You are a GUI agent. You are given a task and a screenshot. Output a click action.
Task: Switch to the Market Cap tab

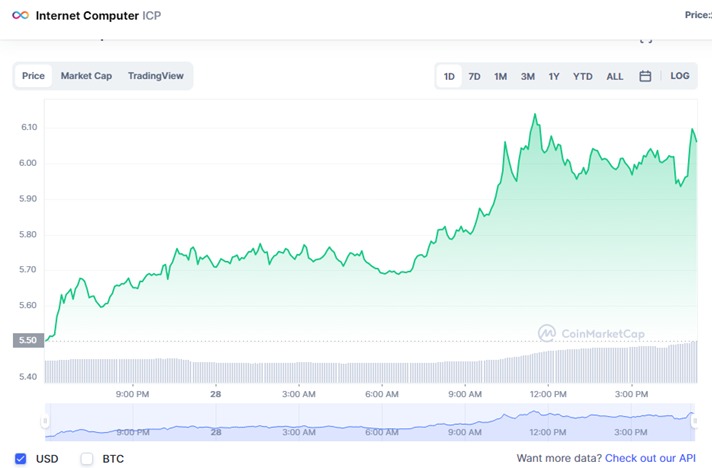point(86,76)
